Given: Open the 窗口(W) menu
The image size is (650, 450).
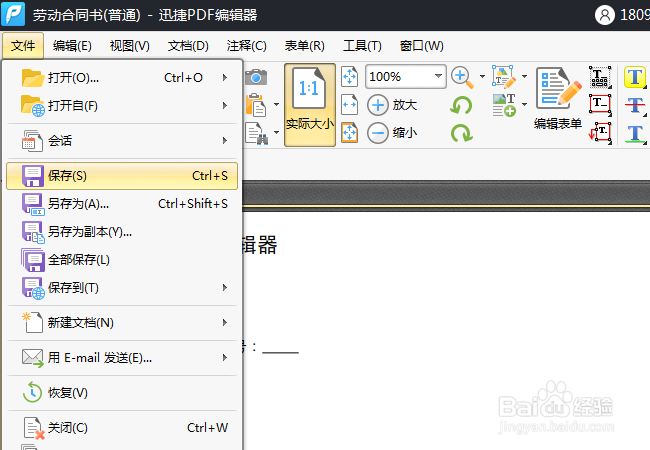Looking at the screenshot, I should [421, 46].
